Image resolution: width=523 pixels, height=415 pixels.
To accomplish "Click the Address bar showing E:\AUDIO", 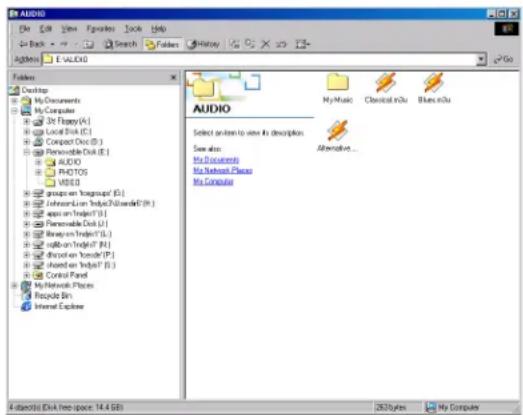I will coord(259,59).
